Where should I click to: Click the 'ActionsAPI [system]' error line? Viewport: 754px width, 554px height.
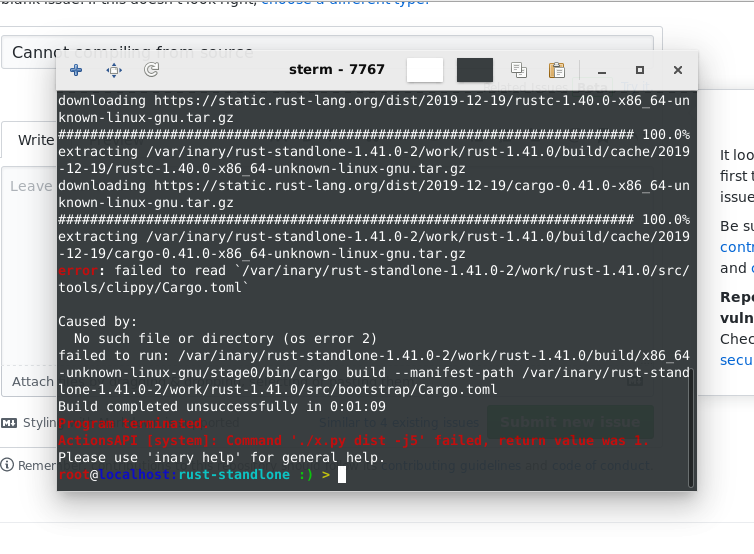tap(353, 441)
